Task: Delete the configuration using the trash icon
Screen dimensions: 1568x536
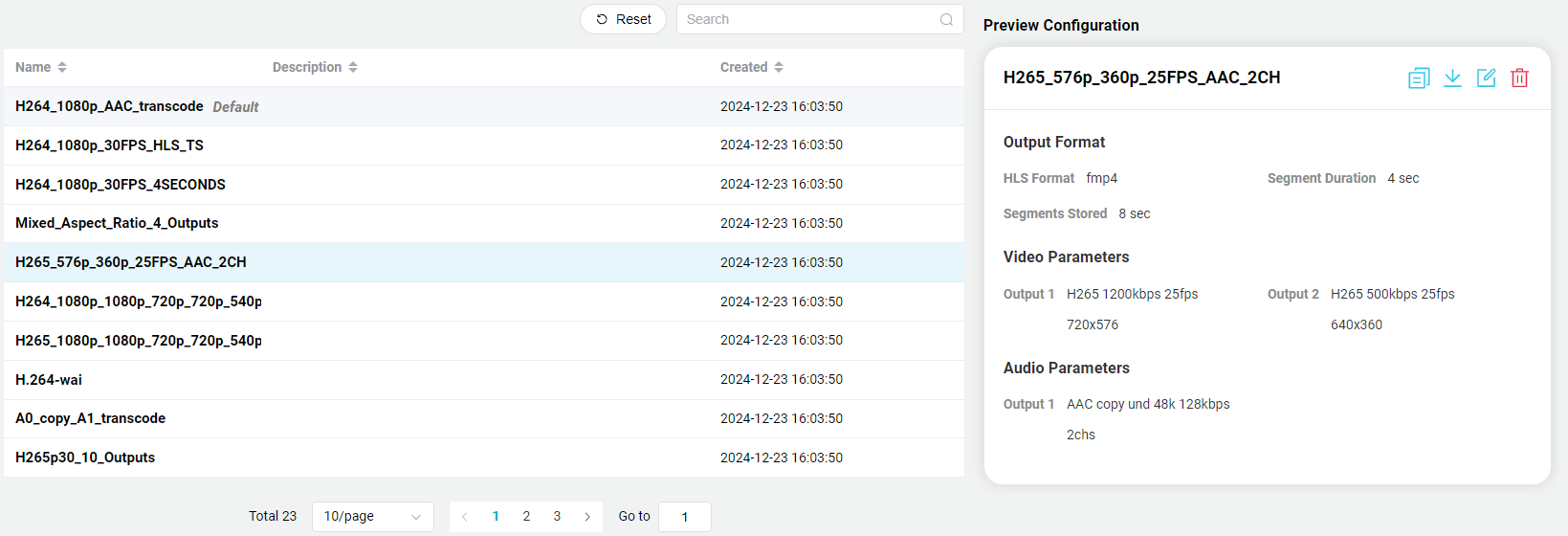Action: point(1519,78)
